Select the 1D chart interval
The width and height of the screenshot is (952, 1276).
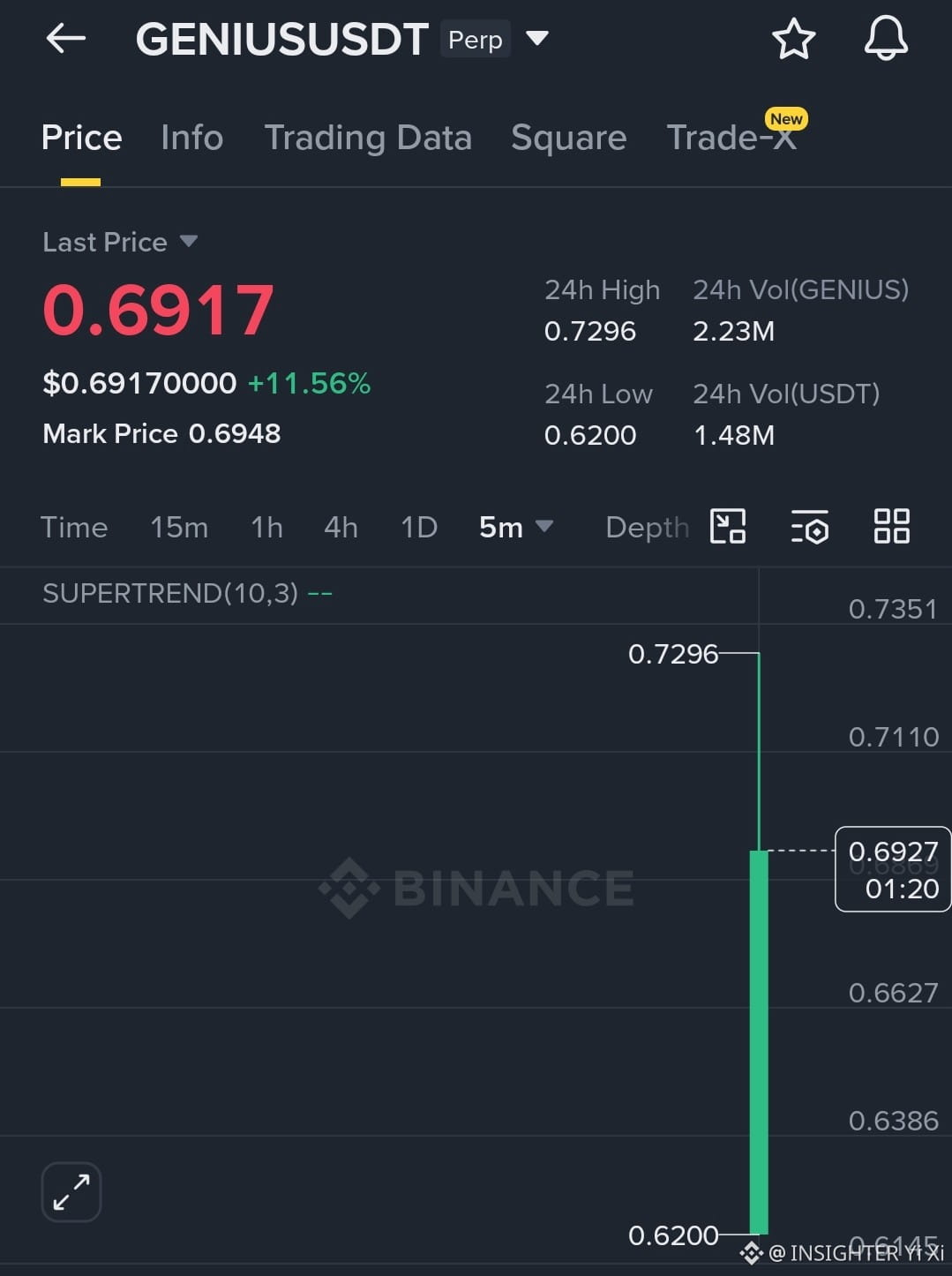419,527
